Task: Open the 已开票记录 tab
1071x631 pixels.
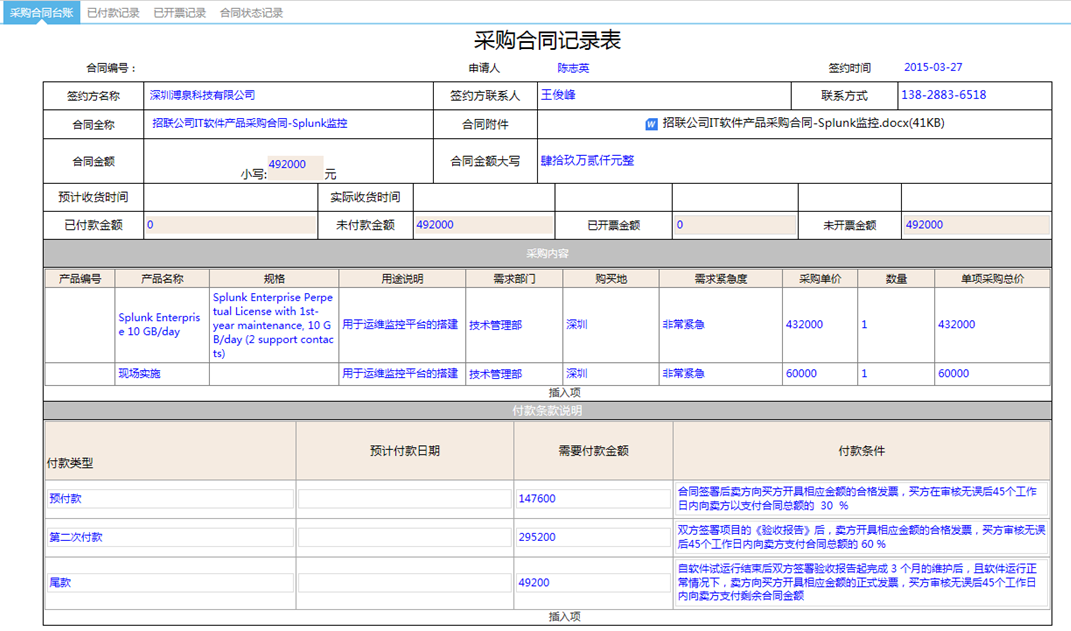Action: click(180, 13)
